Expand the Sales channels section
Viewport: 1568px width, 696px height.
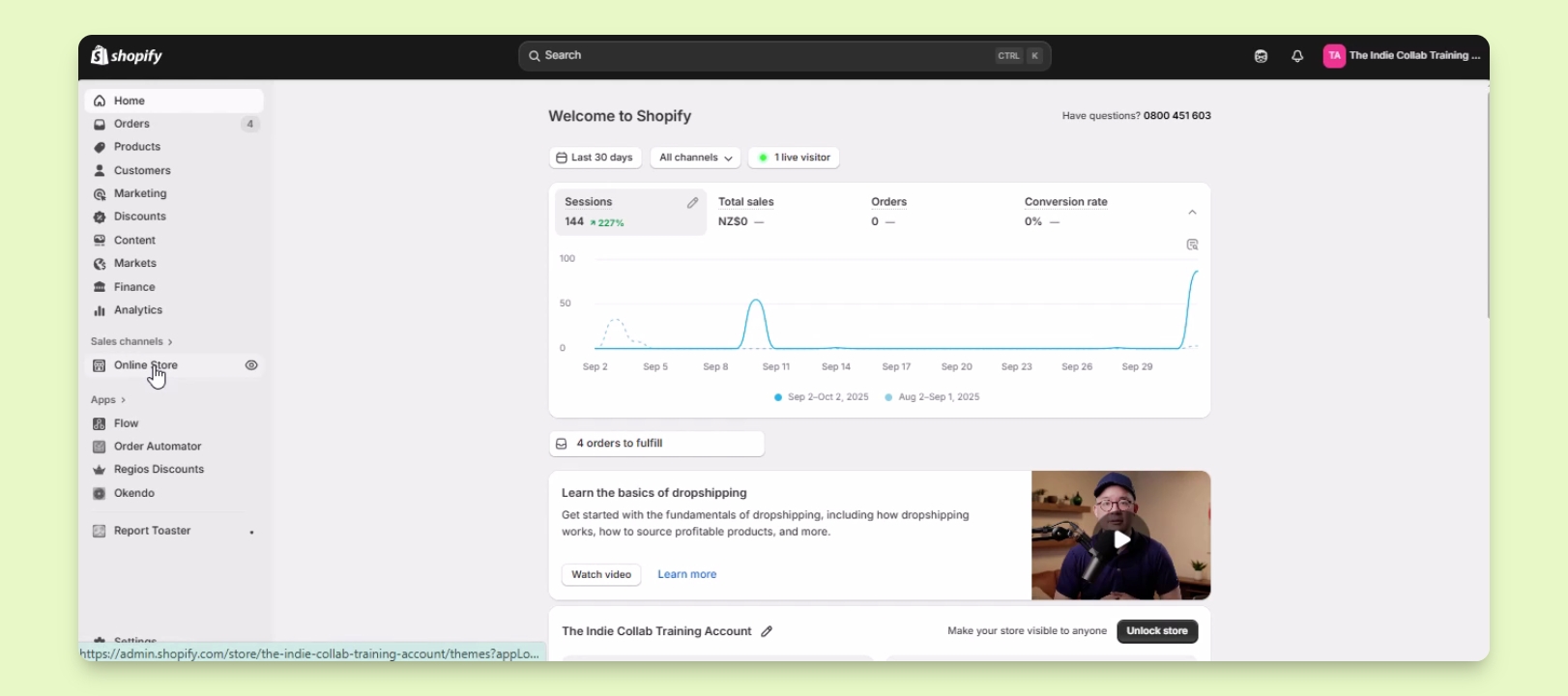click(x=131, y=341)
